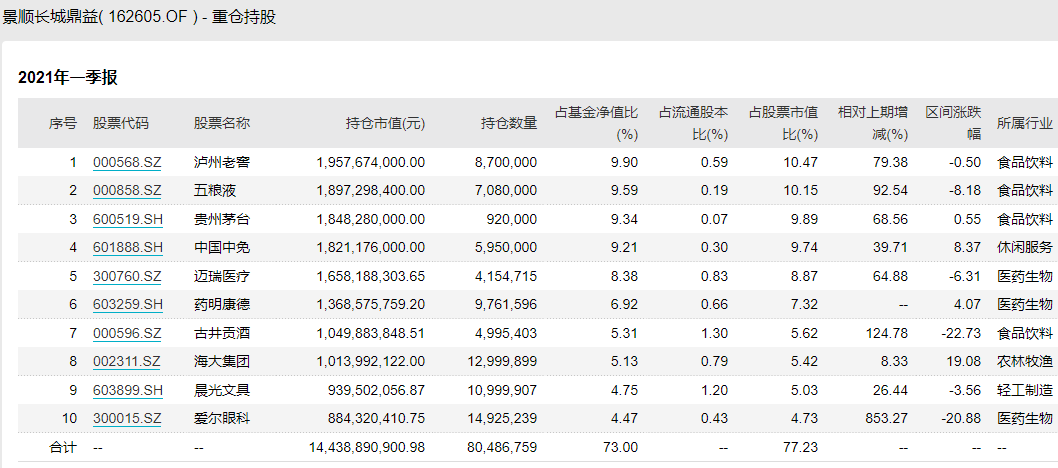This screenshot has width=1058, height=468.
Task: Select stock name 爱尔眼科
Action: coord(222,418)
